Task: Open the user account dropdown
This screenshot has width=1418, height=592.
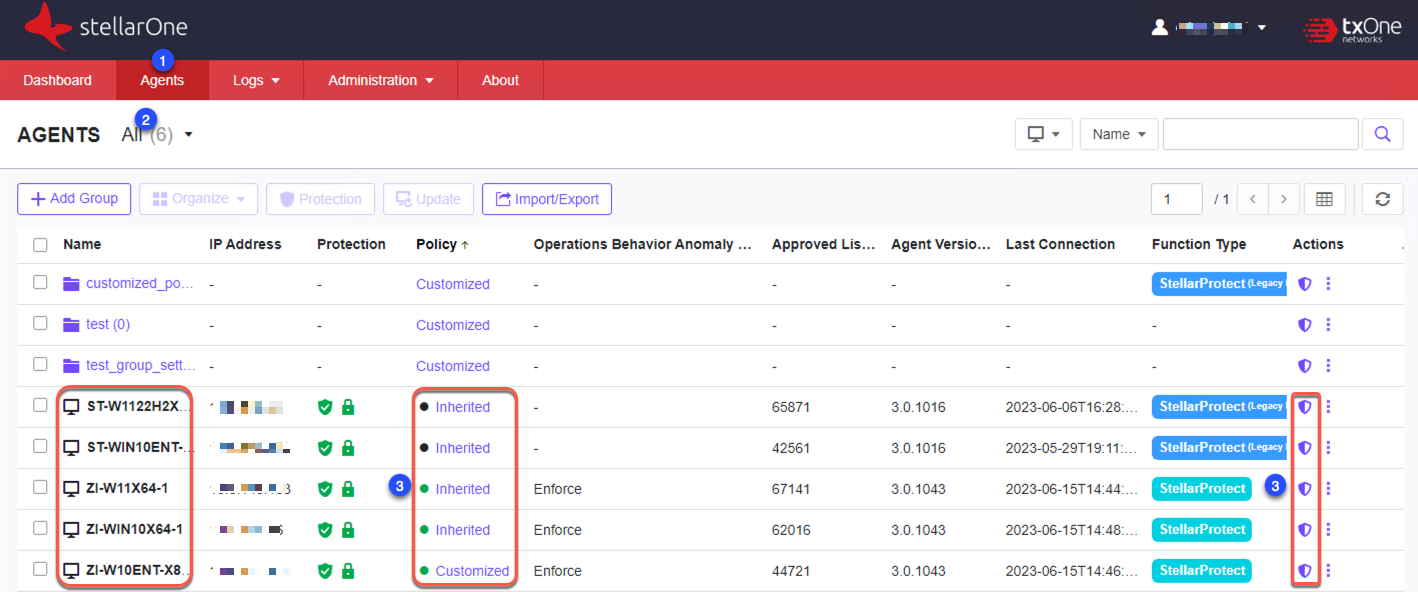Action: [1261, 28]
